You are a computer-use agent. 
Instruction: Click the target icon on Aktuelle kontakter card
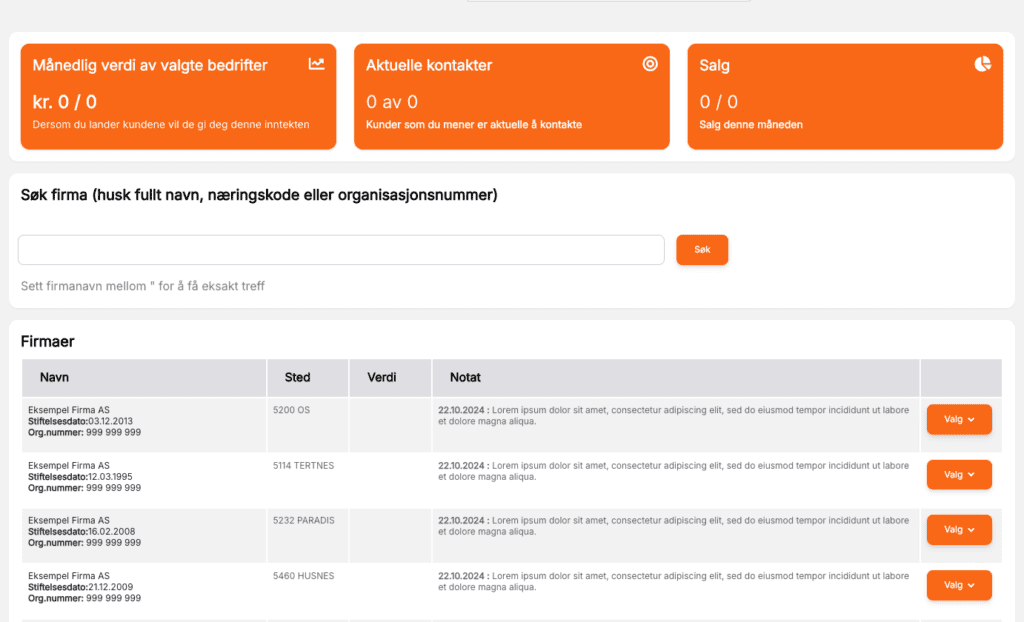point(650,64)
